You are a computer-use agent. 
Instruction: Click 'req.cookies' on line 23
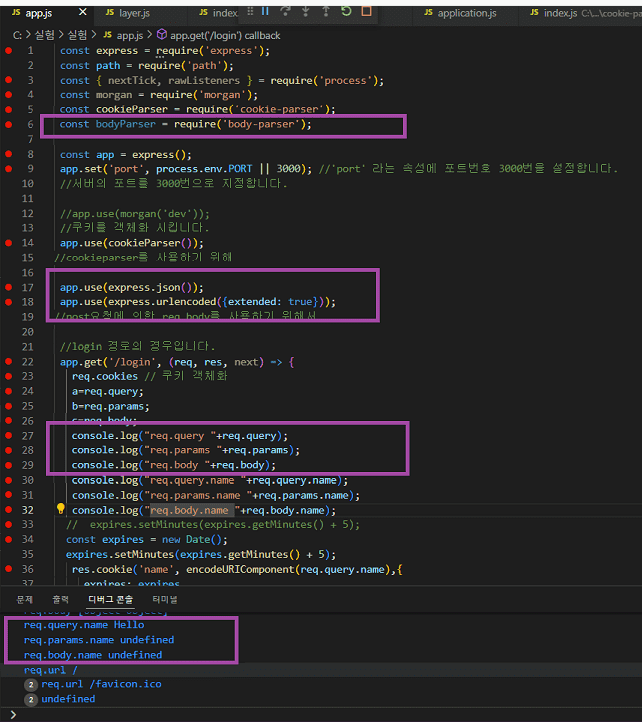coord(105,376)
